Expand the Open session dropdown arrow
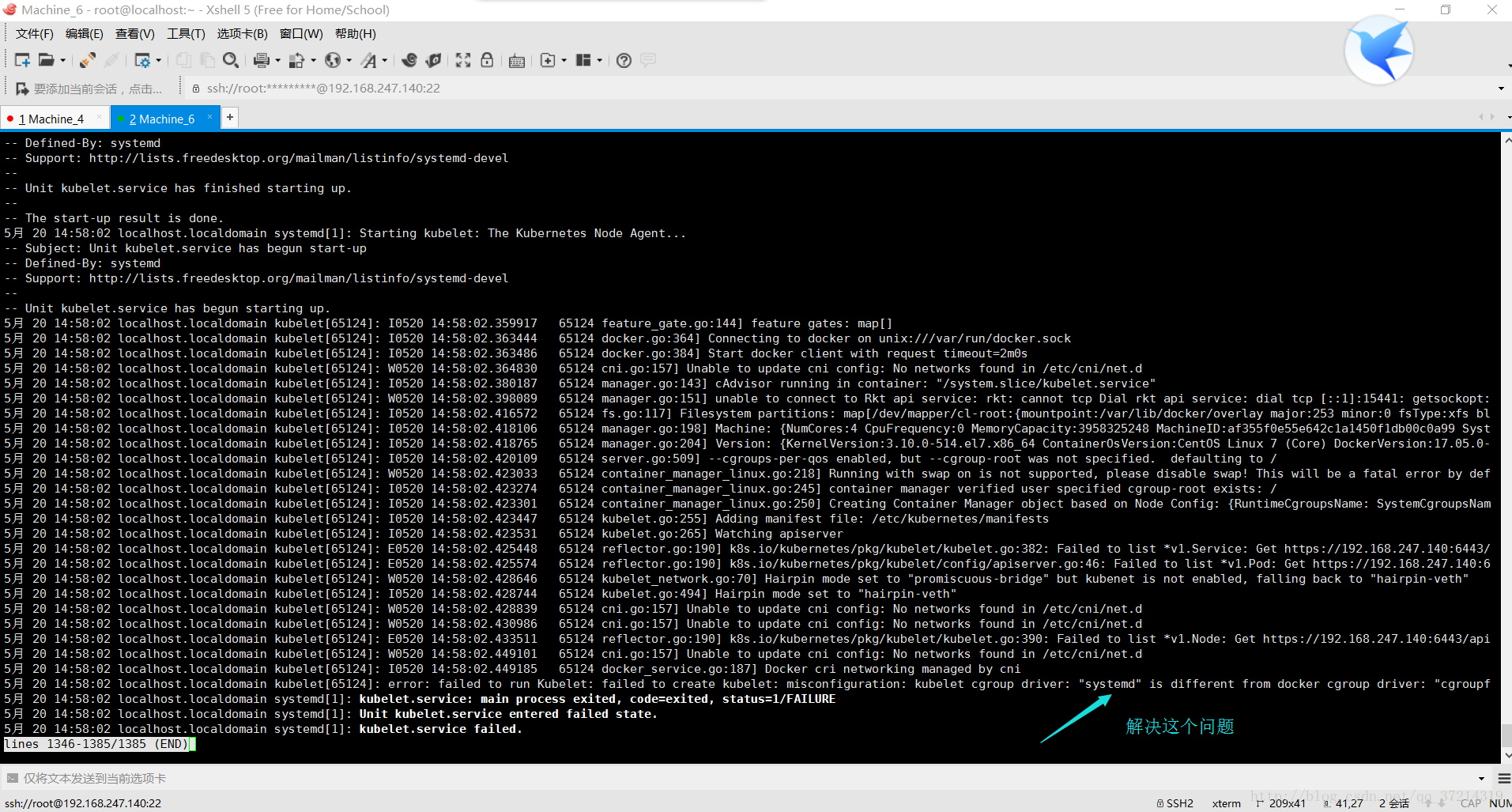This screenshot has width=1512, height=812. [62, 61]
